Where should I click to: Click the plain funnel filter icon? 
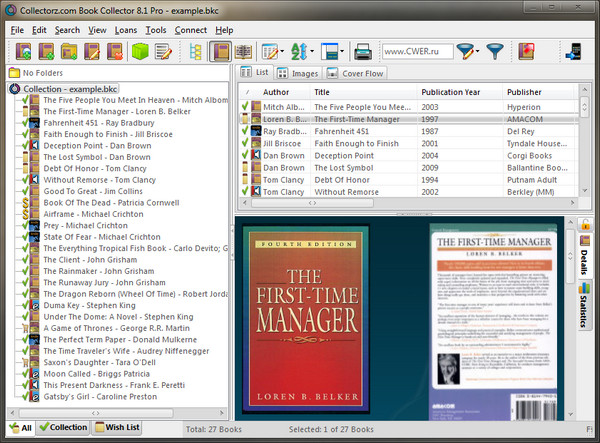493,50
